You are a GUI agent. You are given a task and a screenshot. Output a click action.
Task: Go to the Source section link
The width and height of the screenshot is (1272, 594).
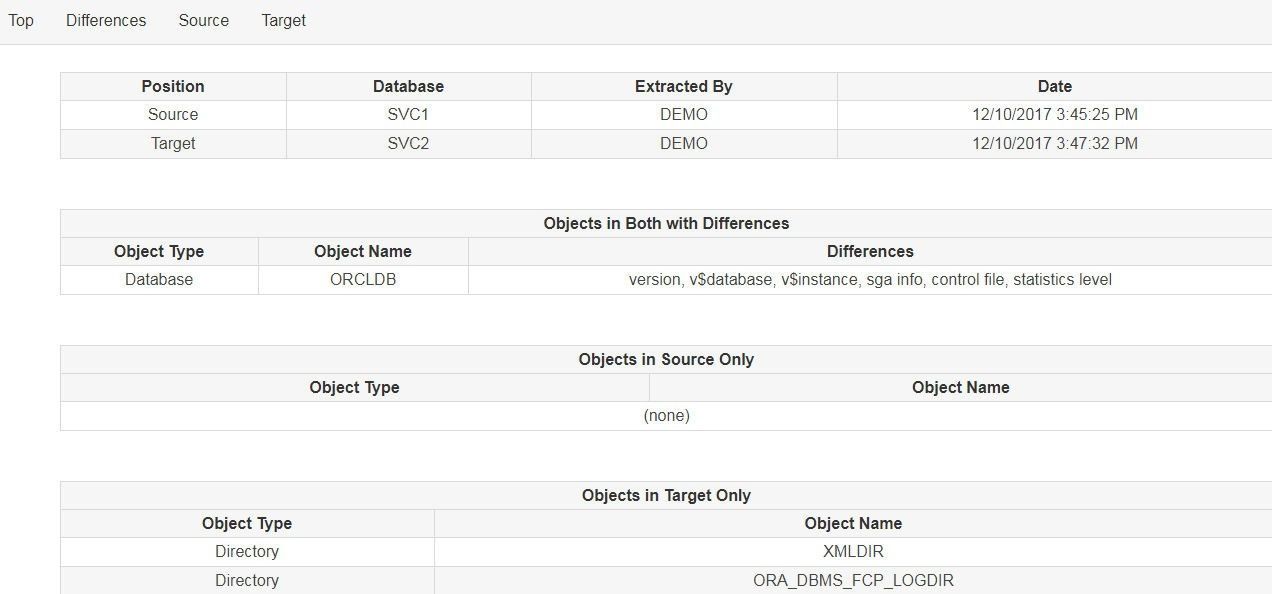[203, 20]
